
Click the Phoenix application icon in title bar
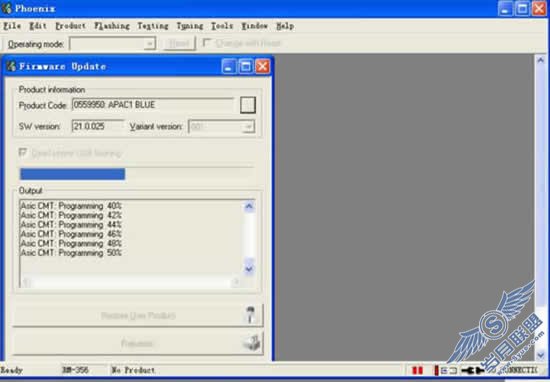7,8
